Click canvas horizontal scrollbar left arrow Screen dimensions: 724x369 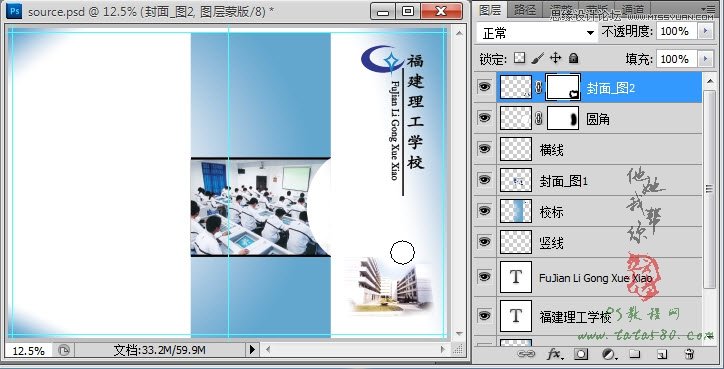(268, 350)
